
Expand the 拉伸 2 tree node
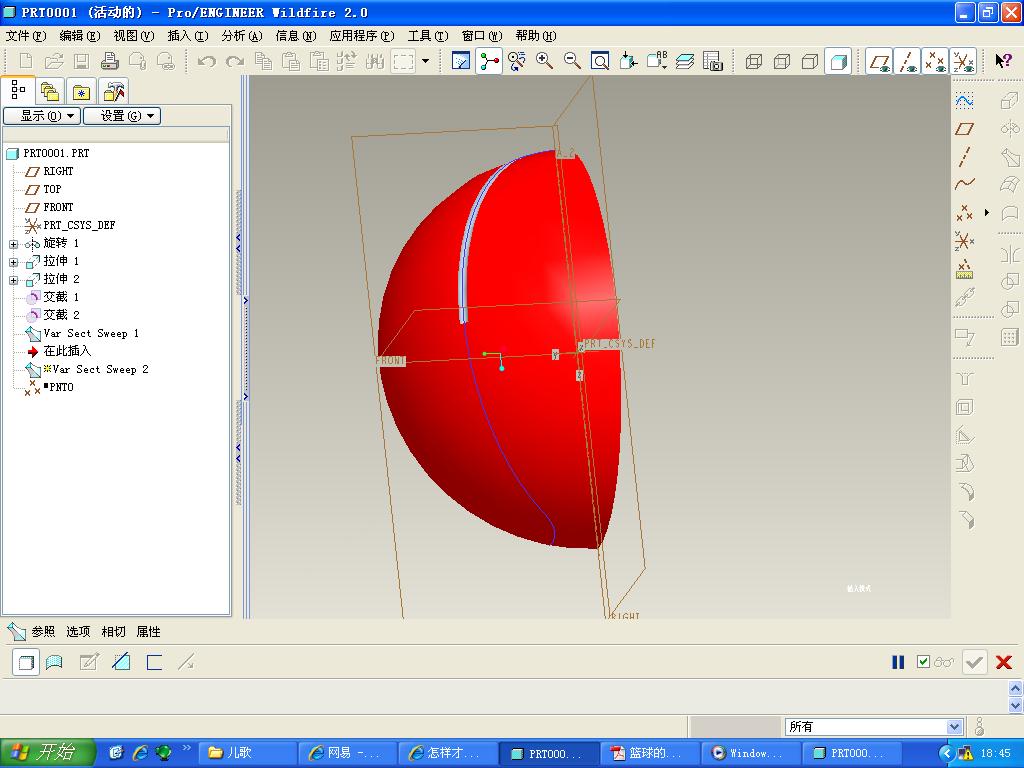click(13, 280)
